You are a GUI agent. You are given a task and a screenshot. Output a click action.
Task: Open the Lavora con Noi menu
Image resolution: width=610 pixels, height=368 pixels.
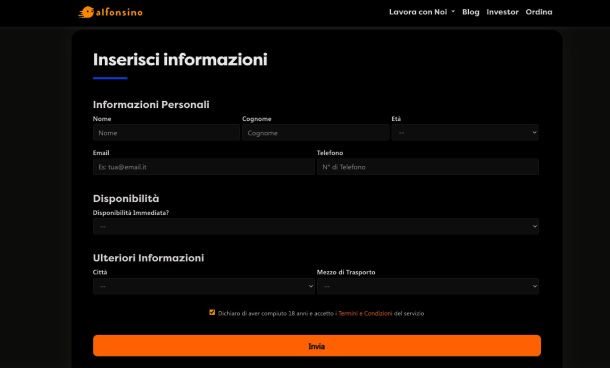click(x=422, y=12)
